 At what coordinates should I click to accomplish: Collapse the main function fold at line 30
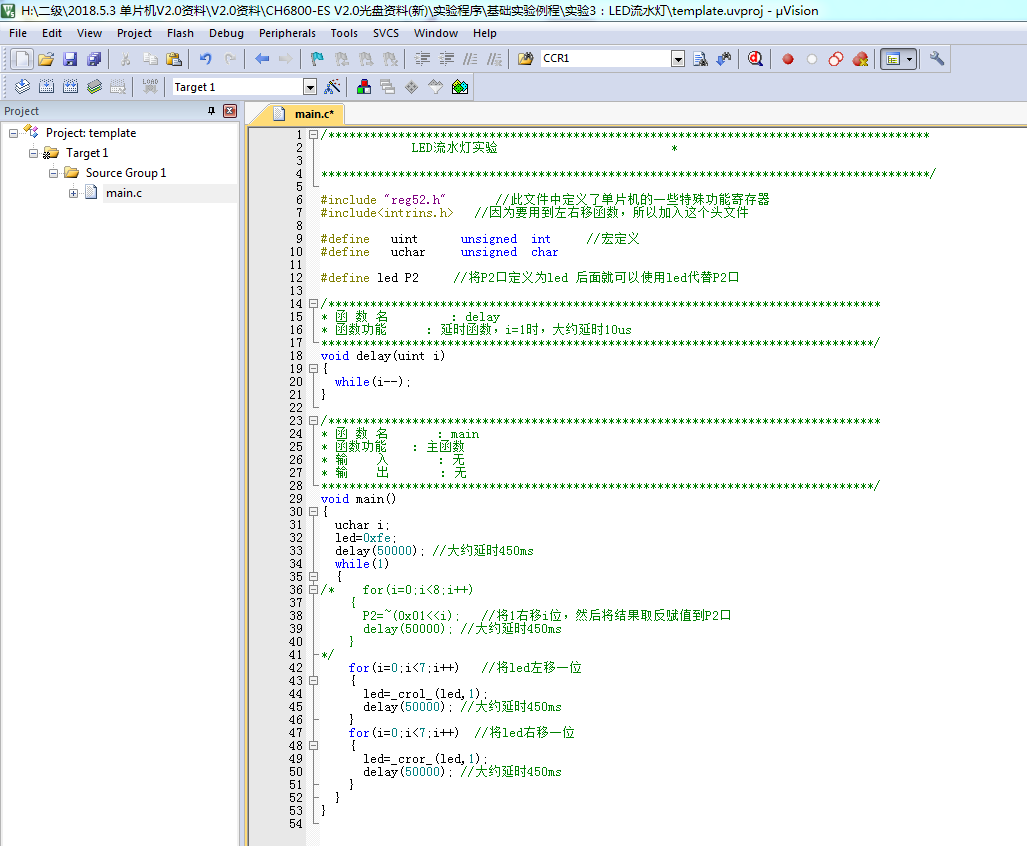313,512
